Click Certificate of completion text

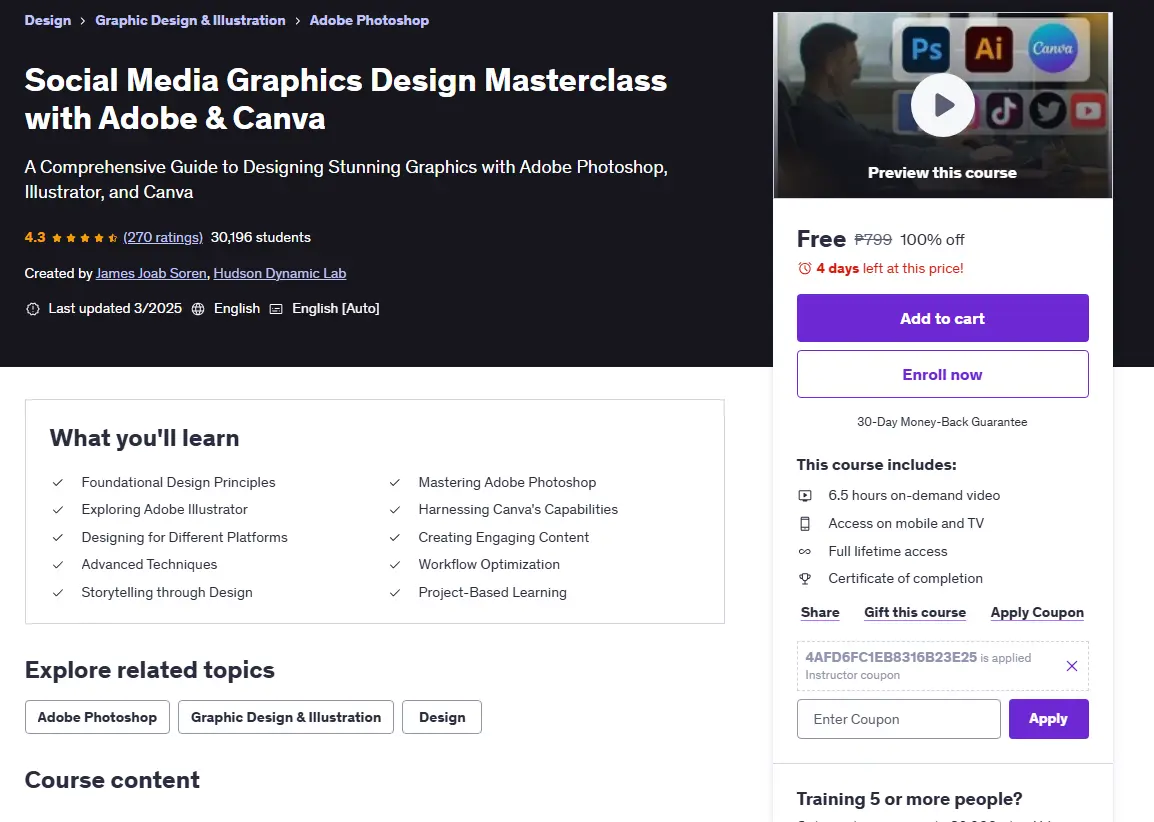(x=905, y=579)
